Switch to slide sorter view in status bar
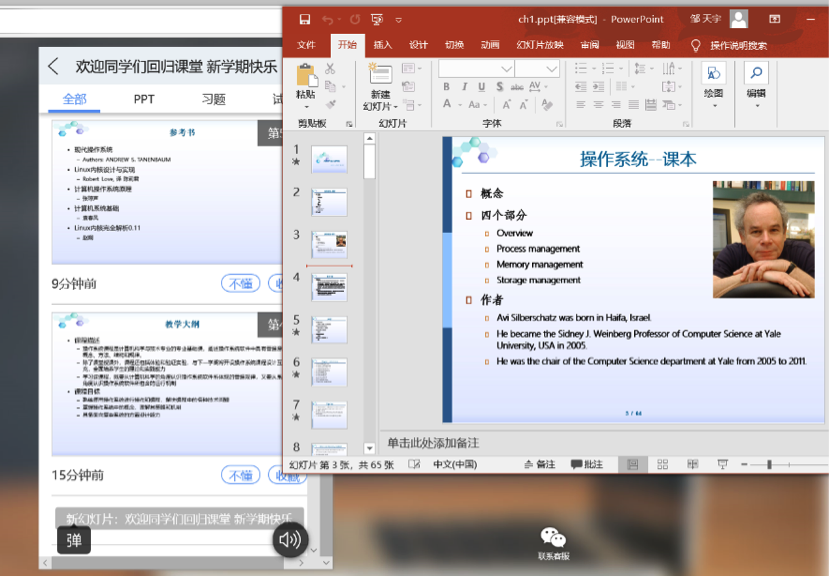 click(x=662, y=465)
